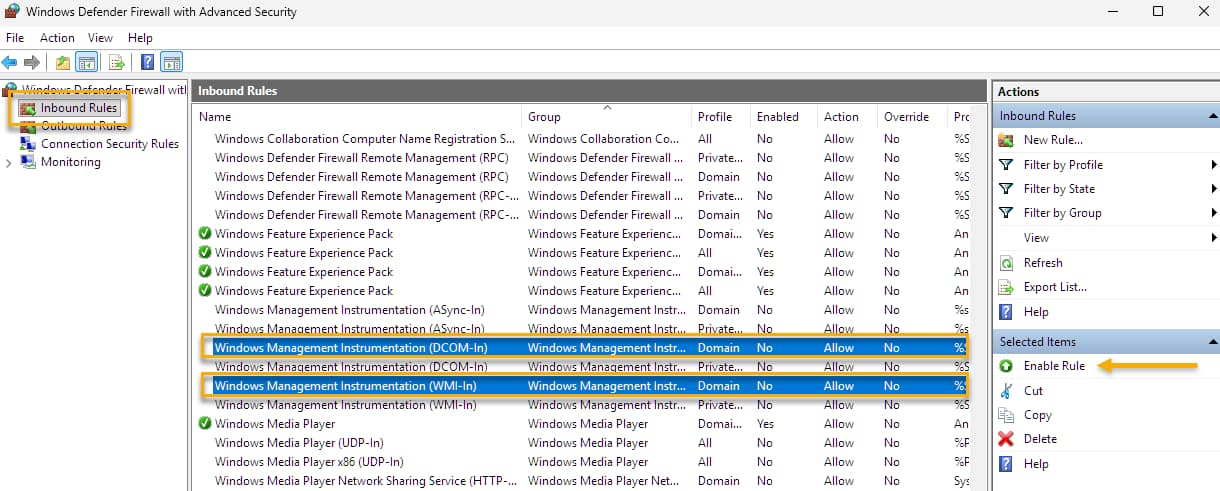This screenshot has width=1220, height=491.
Task: Click the Filter by State funnel icon
Action: click(x=1006, y=189)
